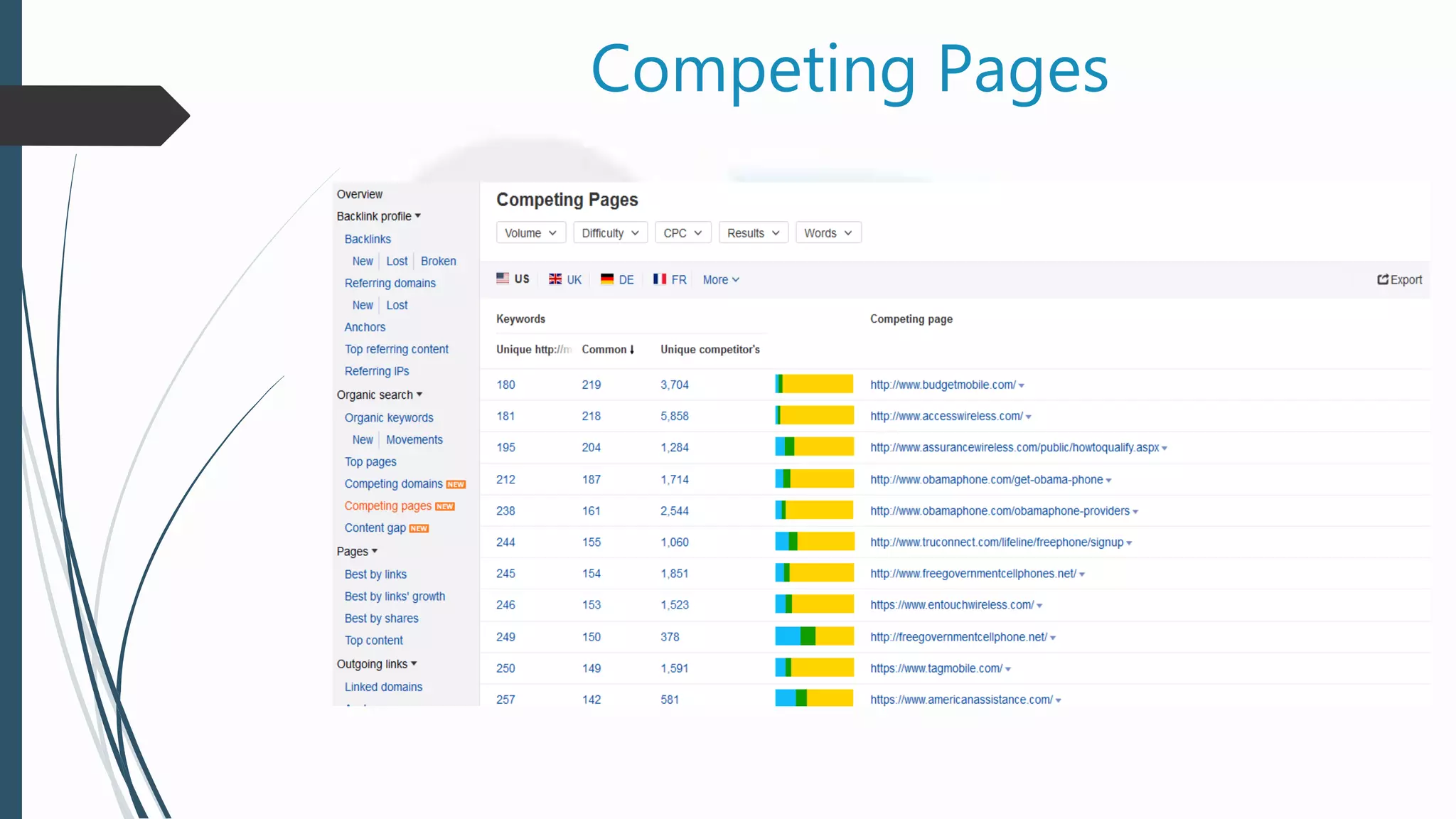The width and height of the screenshot is (1456, 819).
Task: Click the German flag icon
Action: pos(607,279)
